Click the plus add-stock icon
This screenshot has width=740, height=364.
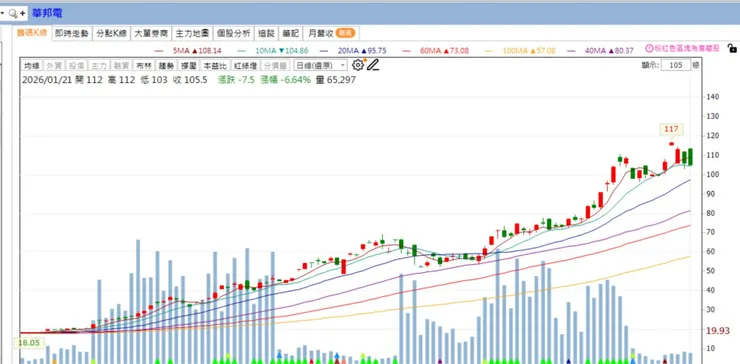(23, 14)
